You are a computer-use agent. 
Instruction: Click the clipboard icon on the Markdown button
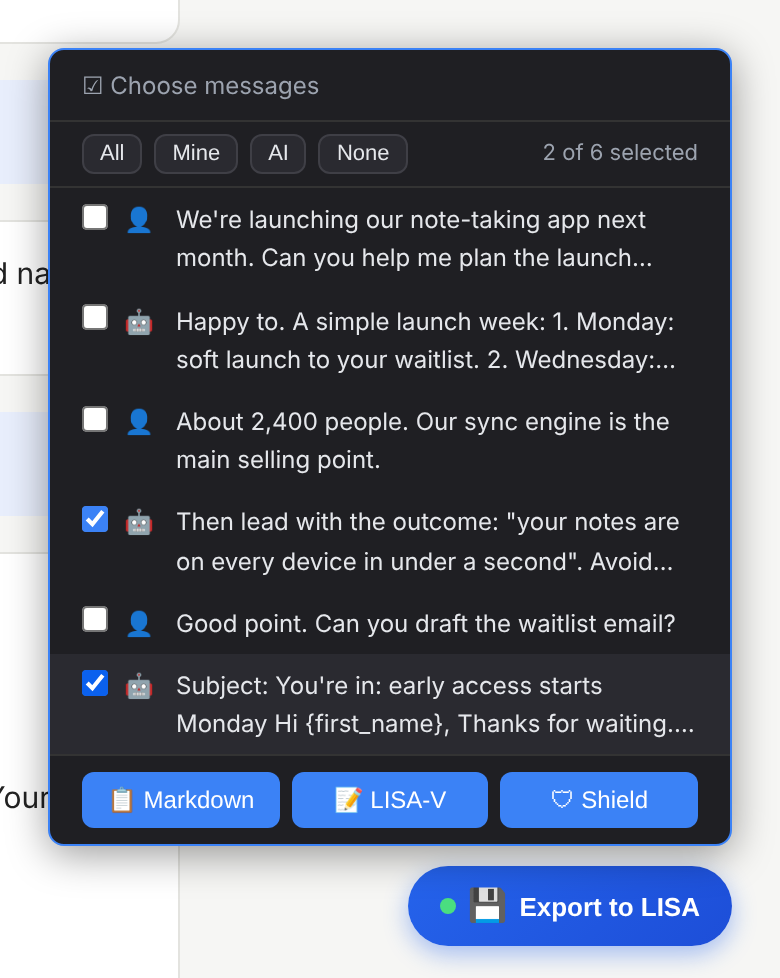tap(122, 800)
